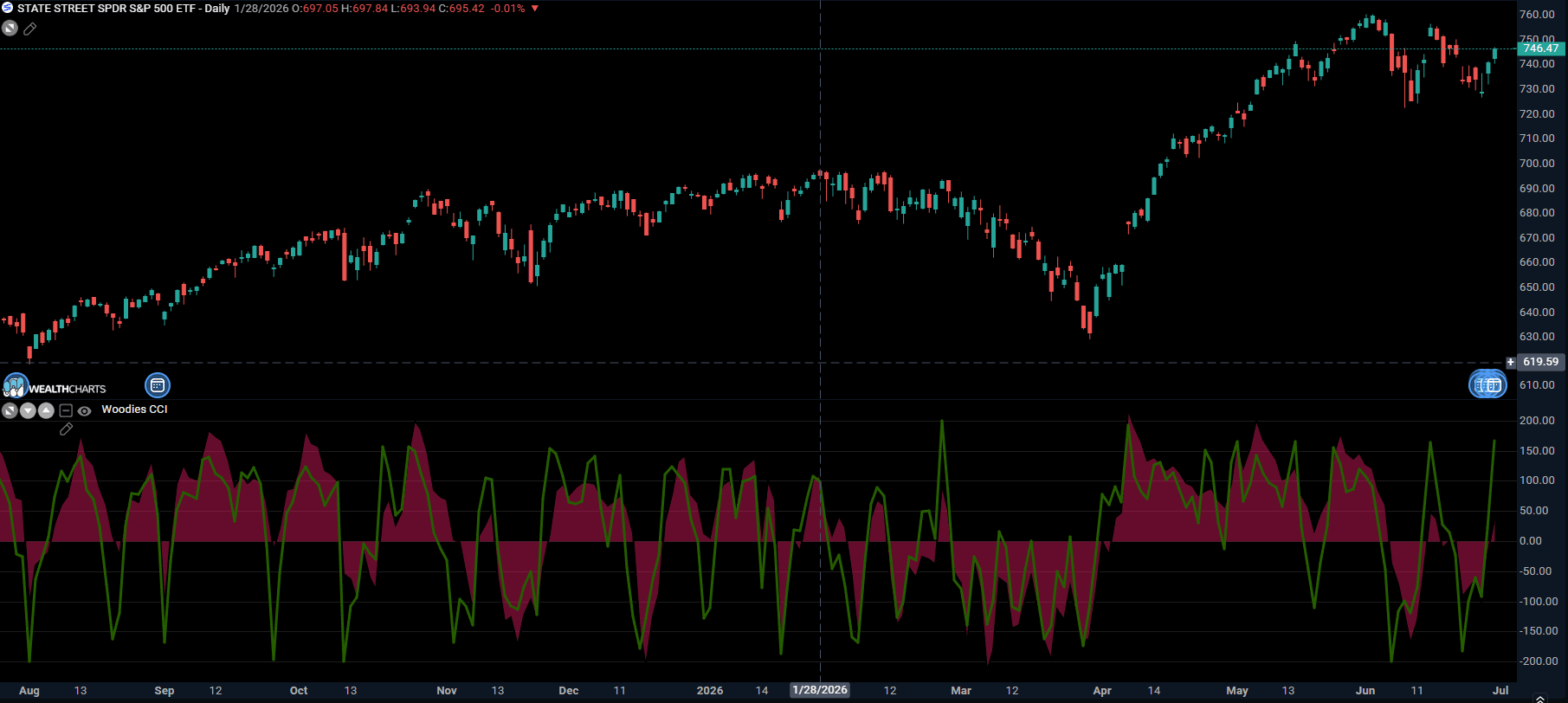Click the 700.00 price axis label
This screenshot has width=1568, height=703.
[1537, 164]
